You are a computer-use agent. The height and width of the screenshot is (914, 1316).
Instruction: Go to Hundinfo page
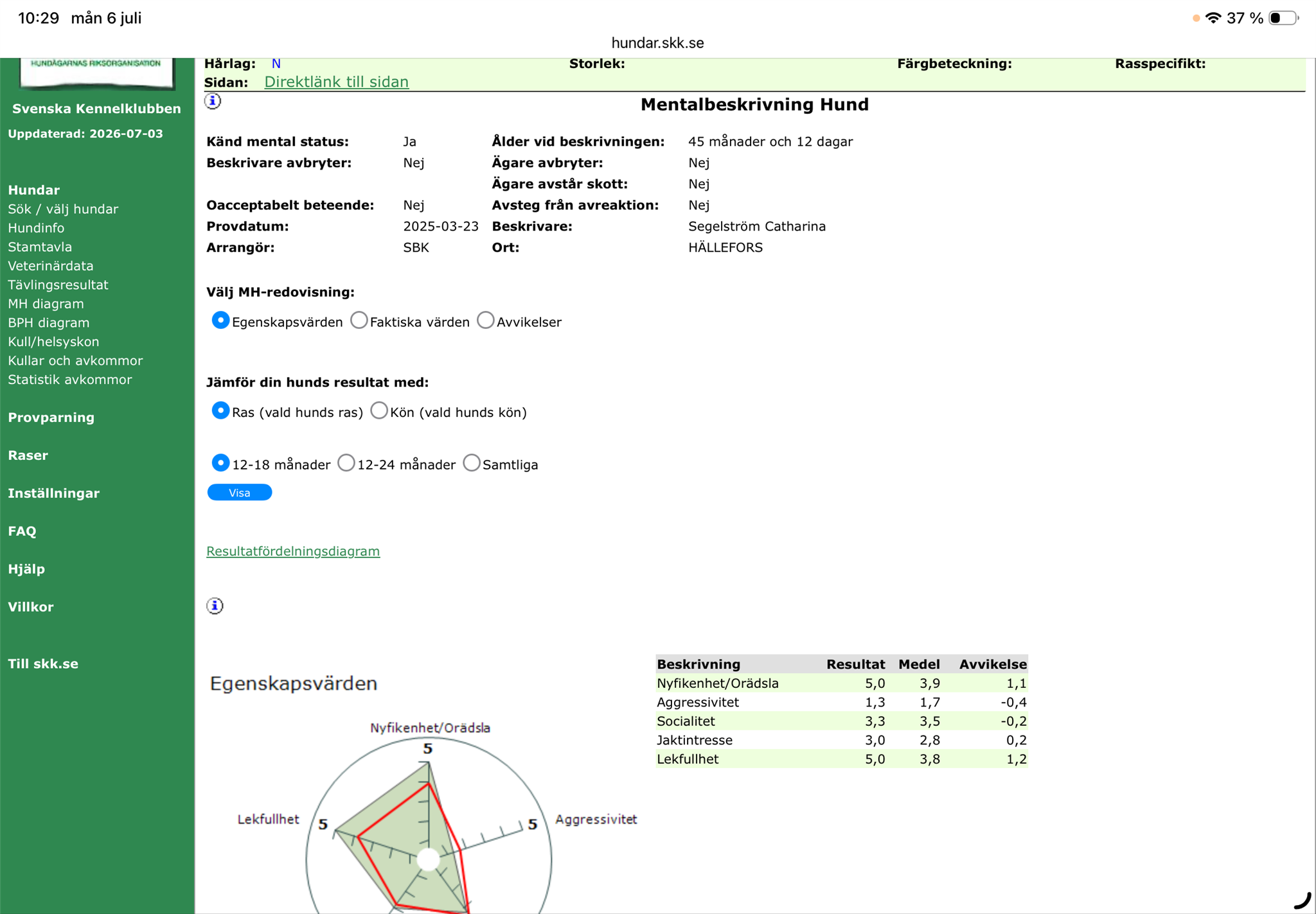pyautogui.click(x=36, y=228)
